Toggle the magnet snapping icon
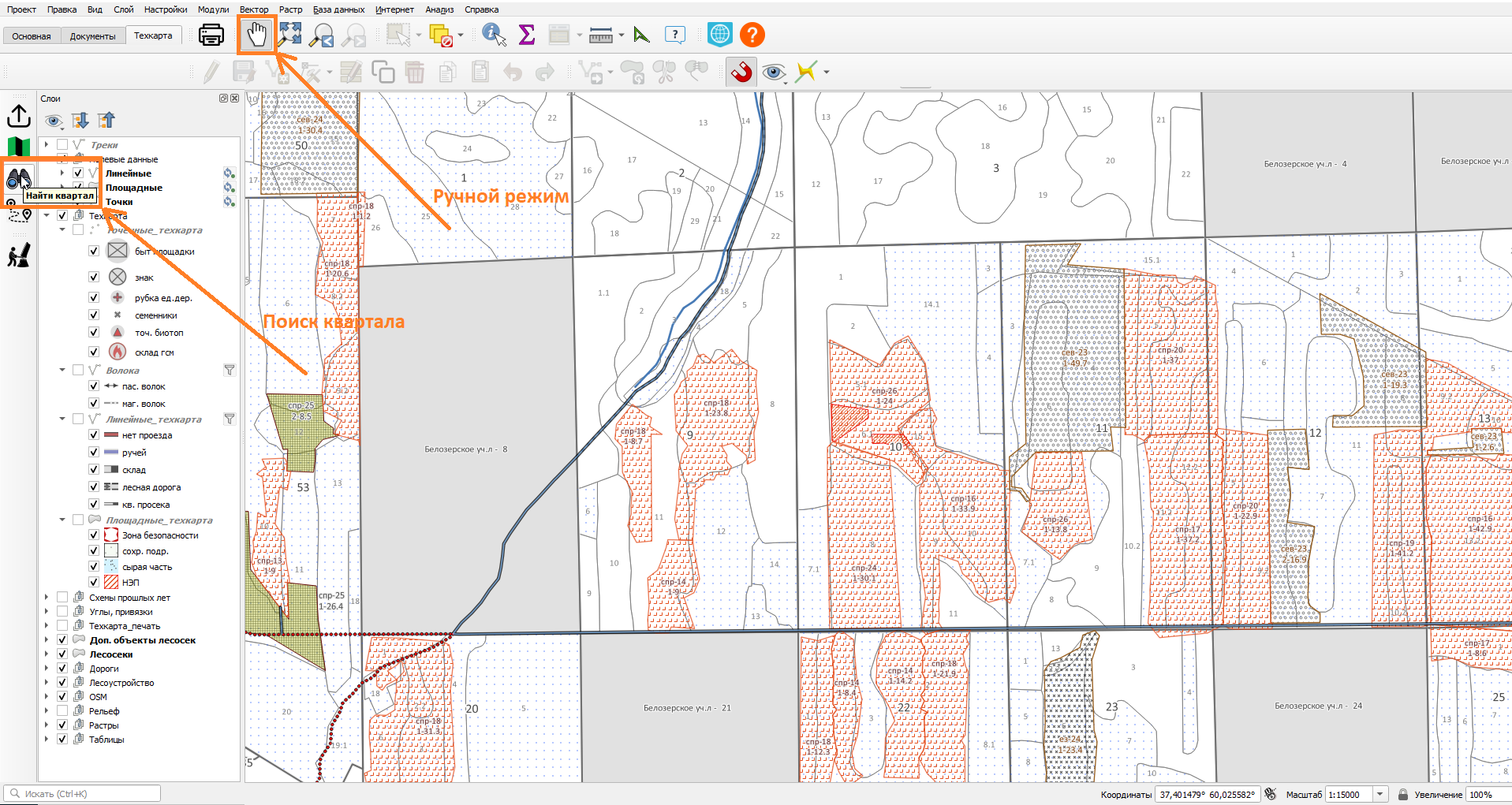 741,72
